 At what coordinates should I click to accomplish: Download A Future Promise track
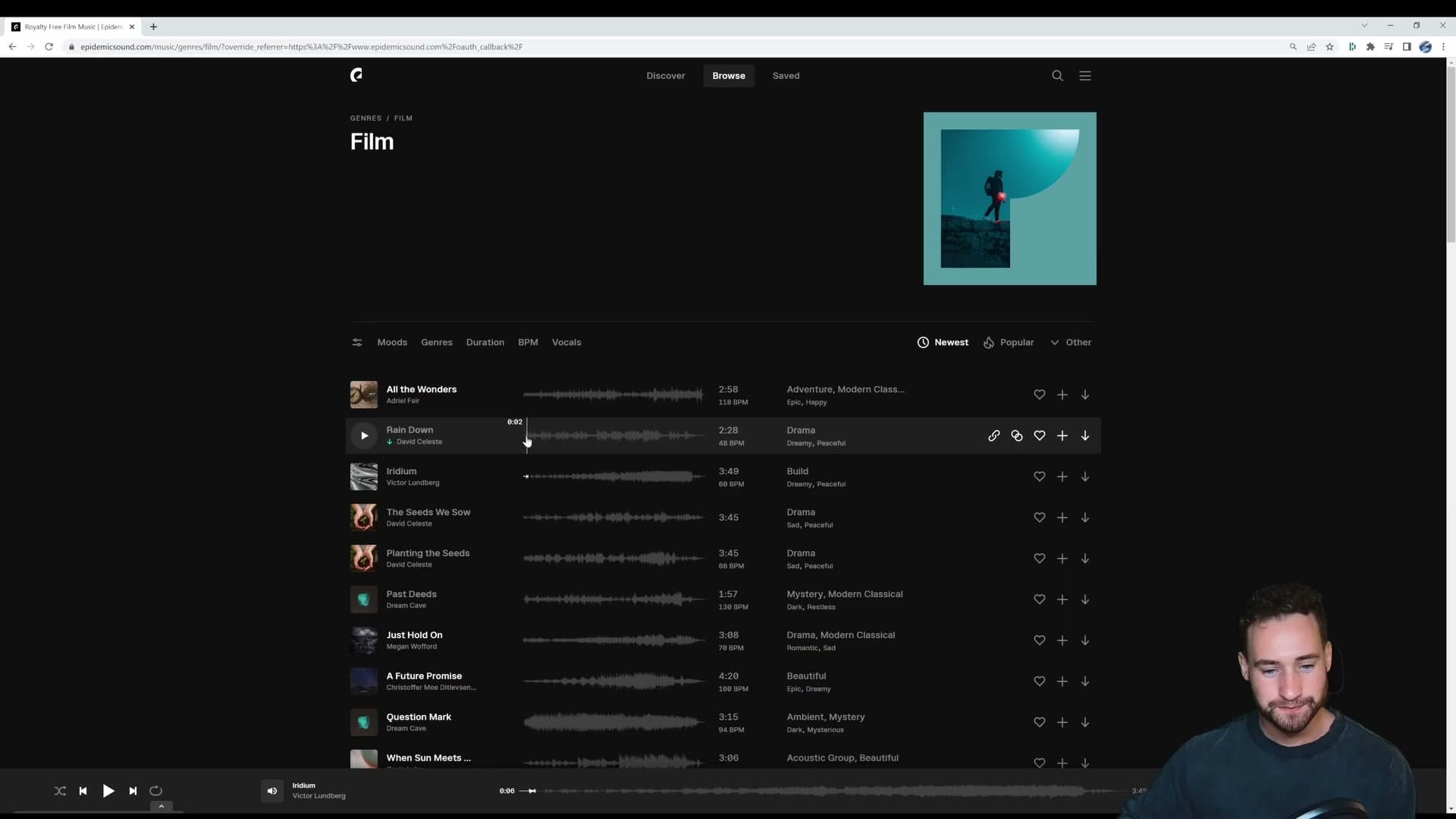coord(1085,681)
